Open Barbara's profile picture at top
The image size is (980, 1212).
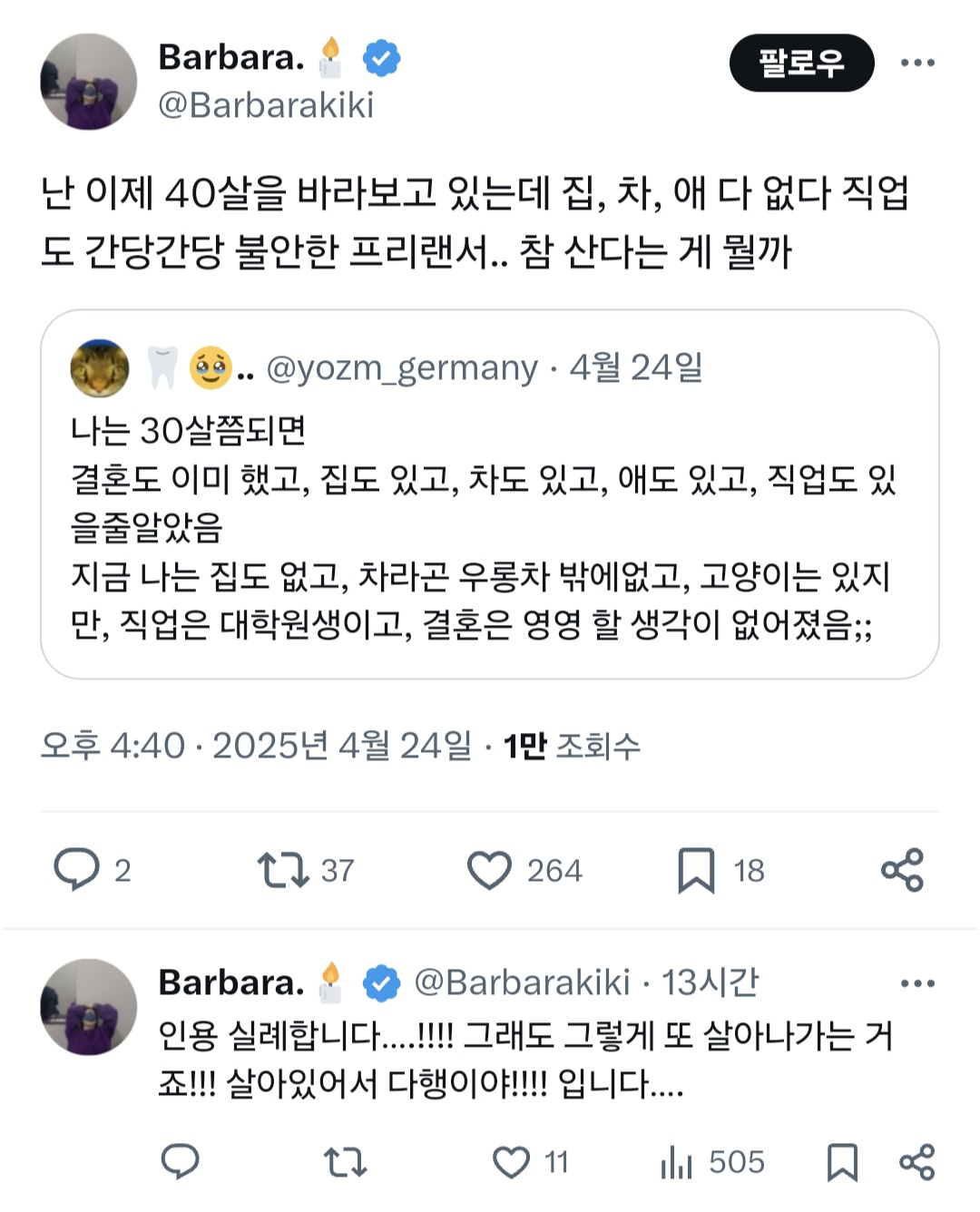click(x=89, y=82)
